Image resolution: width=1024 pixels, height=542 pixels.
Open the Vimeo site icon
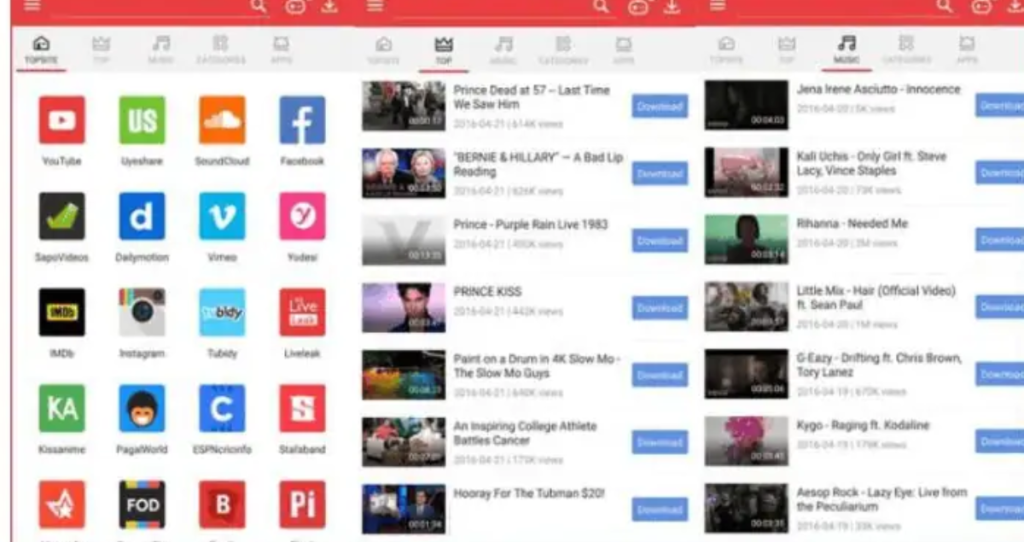click(222, 216)
